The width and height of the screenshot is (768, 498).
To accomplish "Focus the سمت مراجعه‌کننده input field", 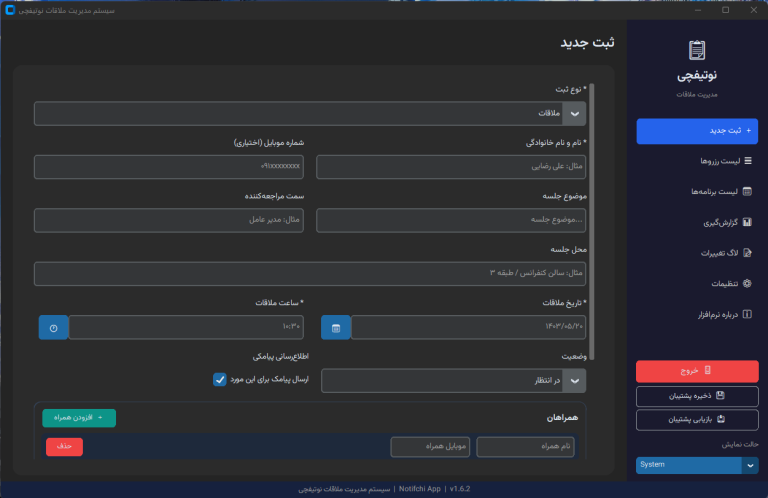I will click(168, 220).
